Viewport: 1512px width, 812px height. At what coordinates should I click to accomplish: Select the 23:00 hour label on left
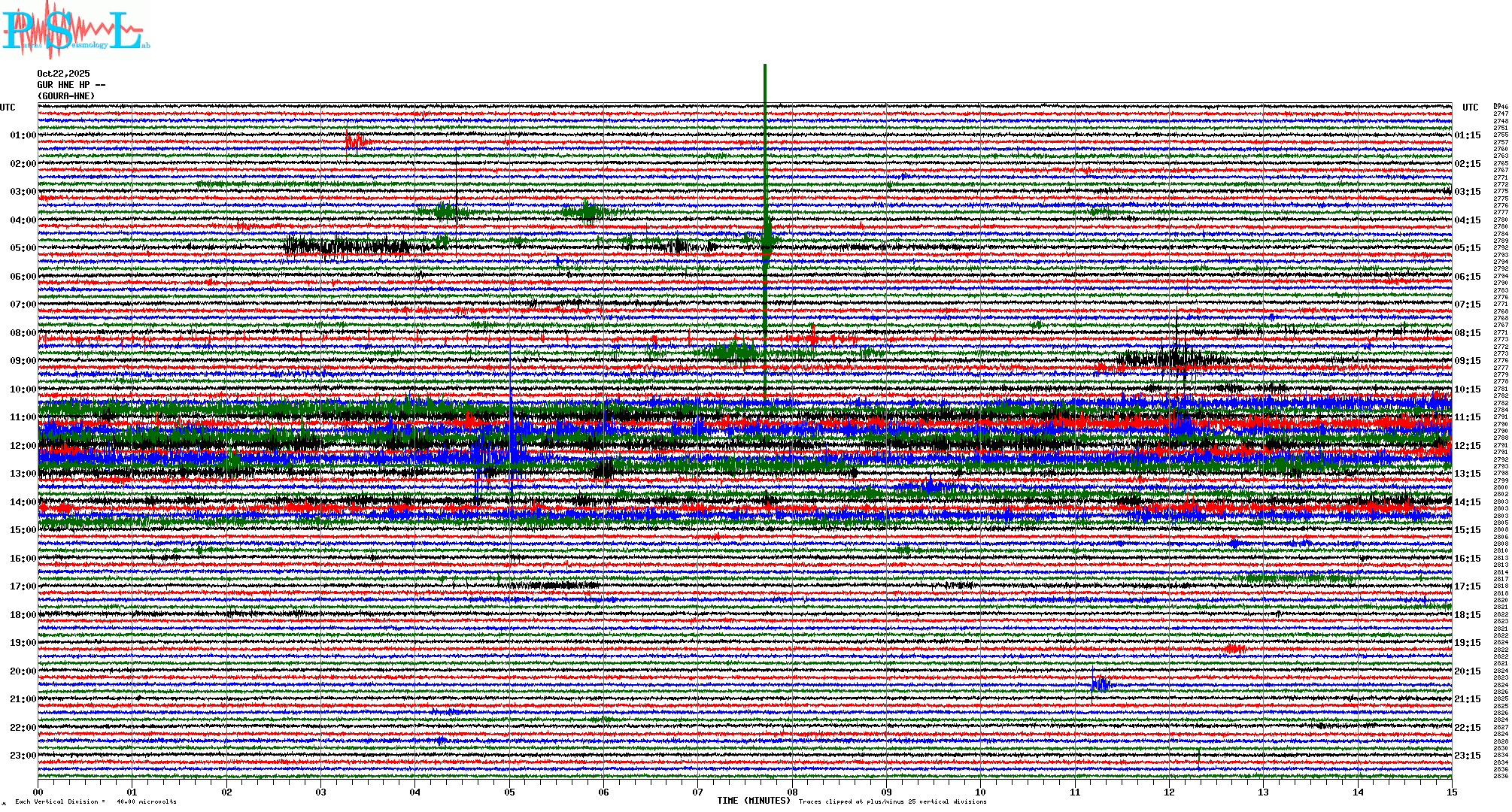click(x=23, y=756)
